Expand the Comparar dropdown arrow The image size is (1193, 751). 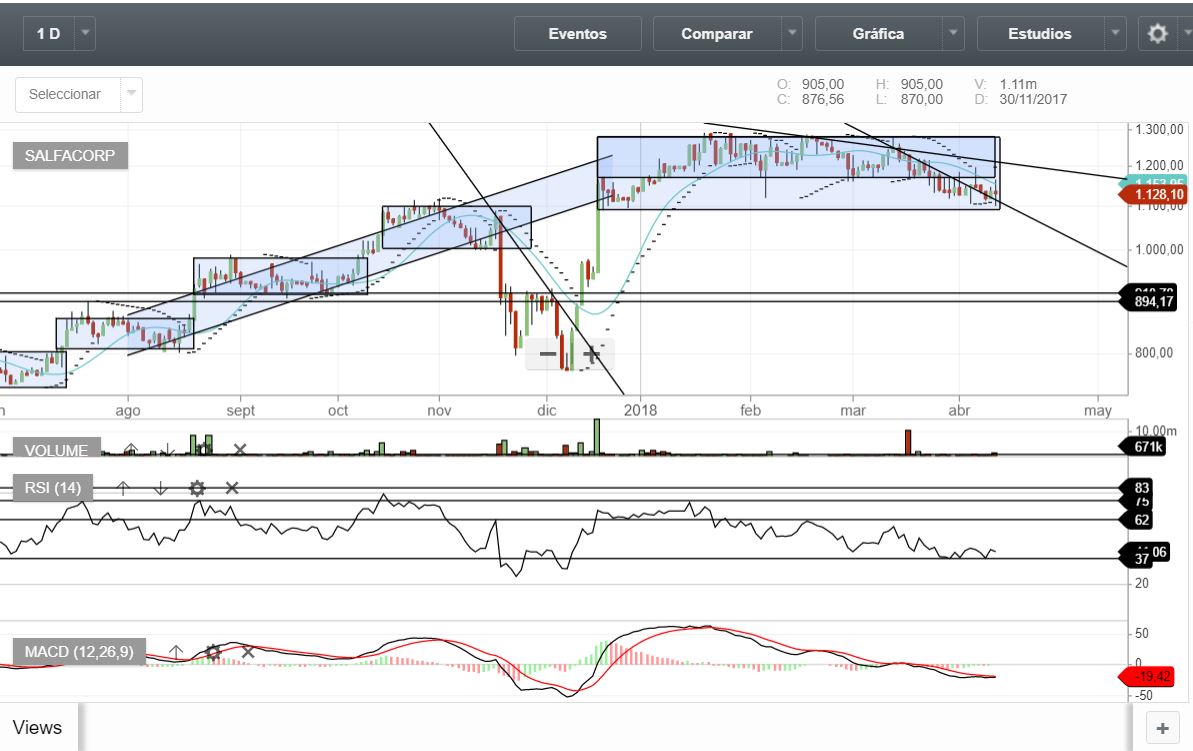coord(792,34)
